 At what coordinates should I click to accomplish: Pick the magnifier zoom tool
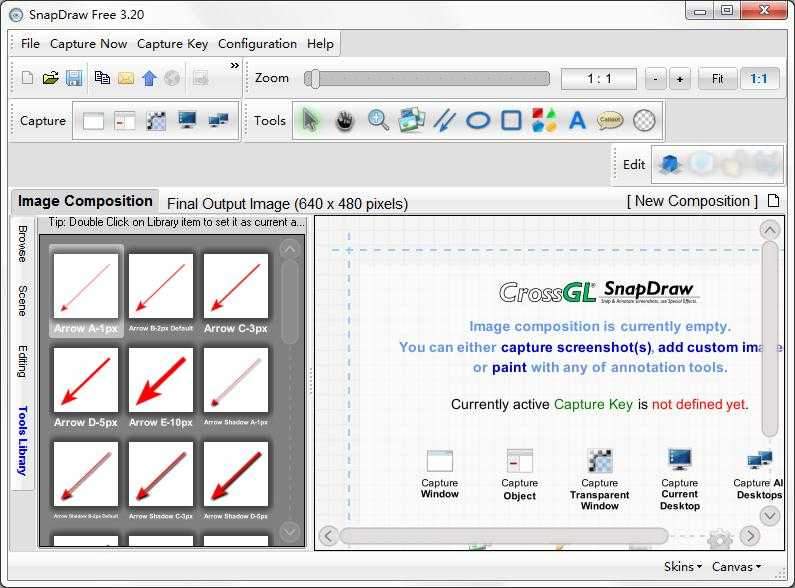(x=378, y=121)
